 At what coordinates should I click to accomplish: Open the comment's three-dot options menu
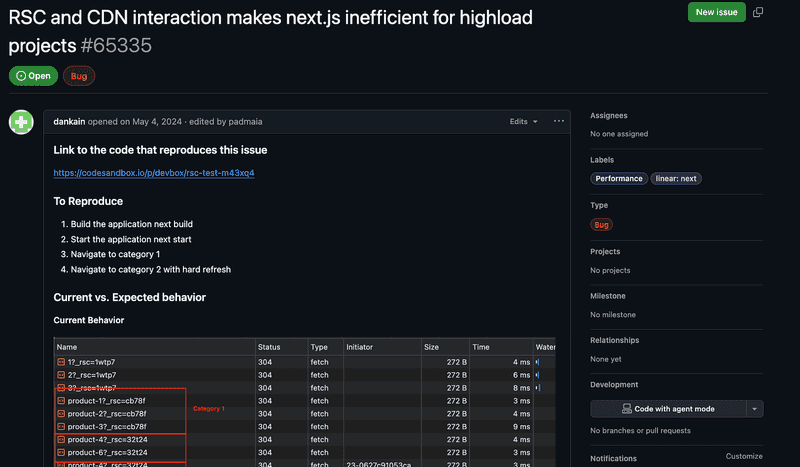pyautogui.click(x=559, y=121)
